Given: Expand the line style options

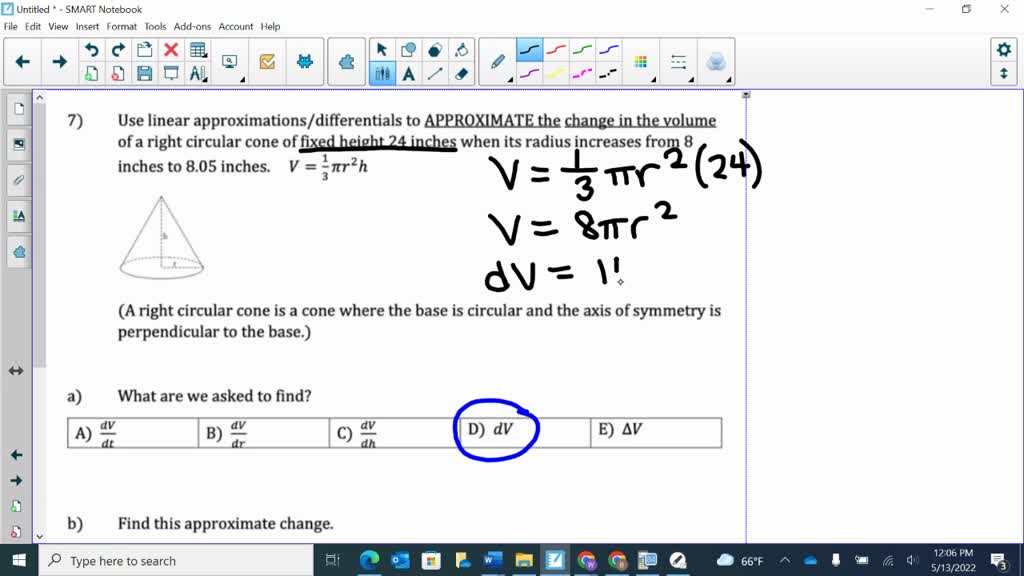Looking at the screenshot, I should tap(691, 80).
